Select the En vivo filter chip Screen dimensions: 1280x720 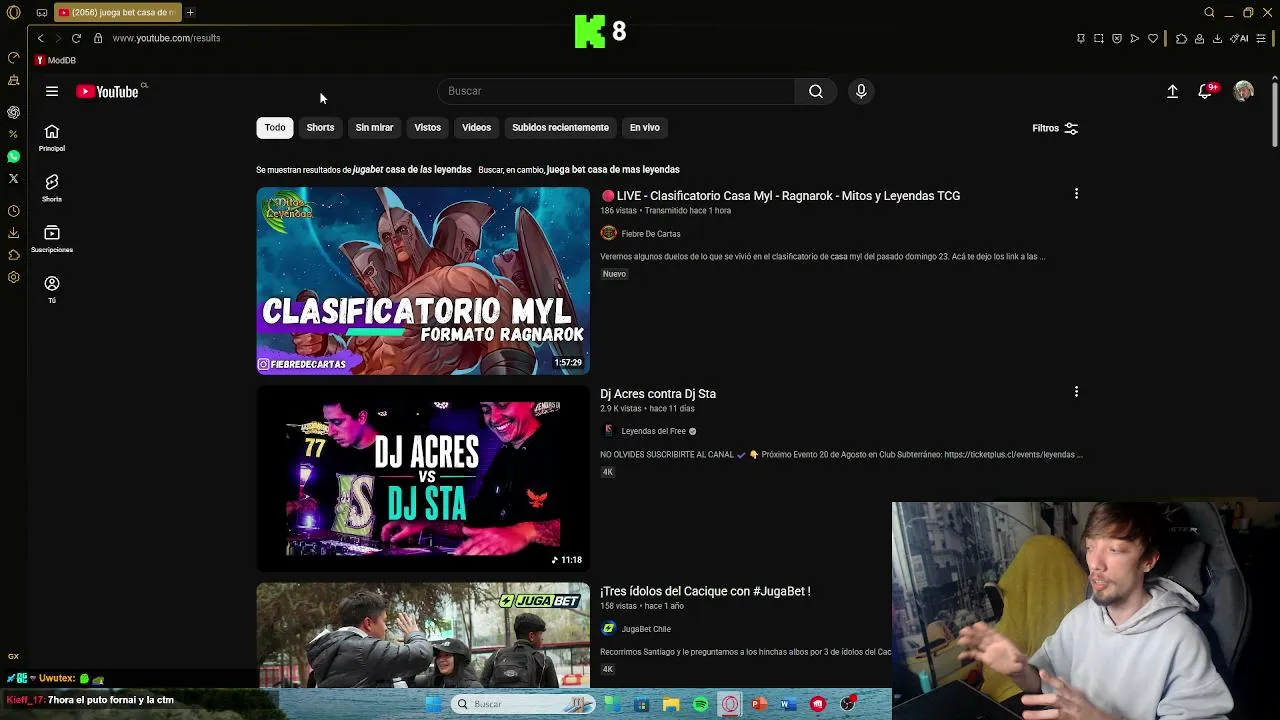click(644, 127)
